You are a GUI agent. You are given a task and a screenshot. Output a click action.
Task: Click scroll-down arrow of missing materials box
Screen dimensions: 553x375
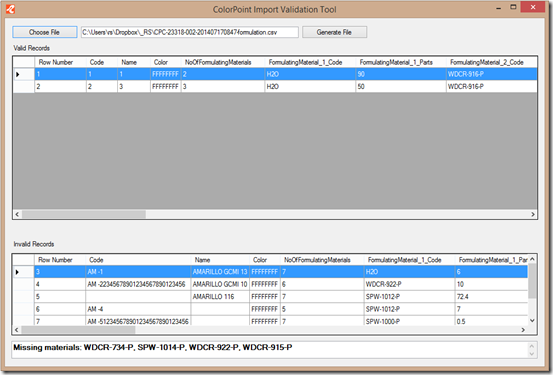click(532, 354)
